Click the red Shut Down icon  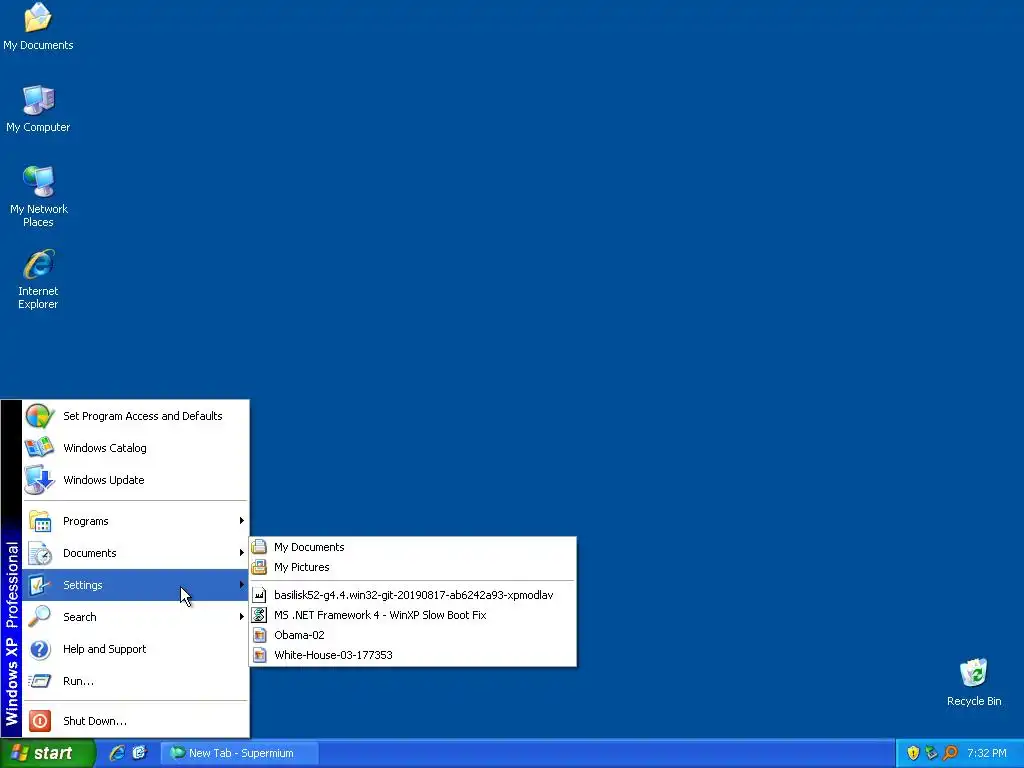40,721
